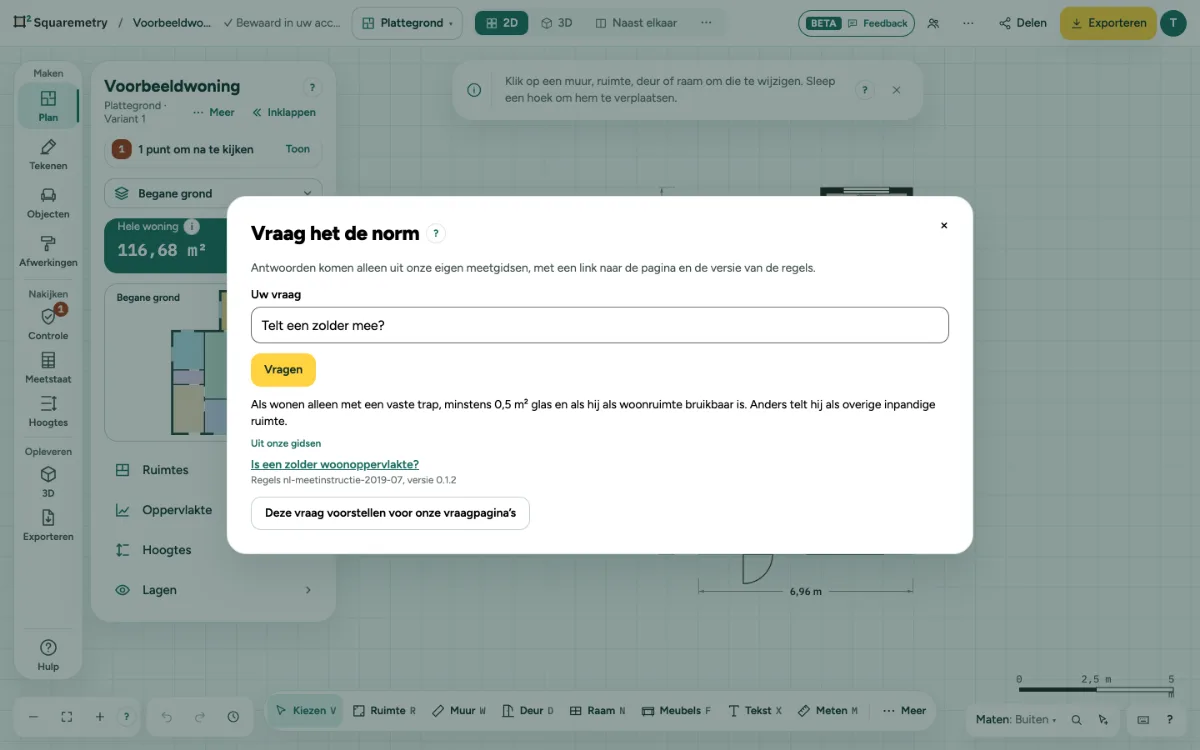Open the Maten: Buiten dropdown

1016,719
